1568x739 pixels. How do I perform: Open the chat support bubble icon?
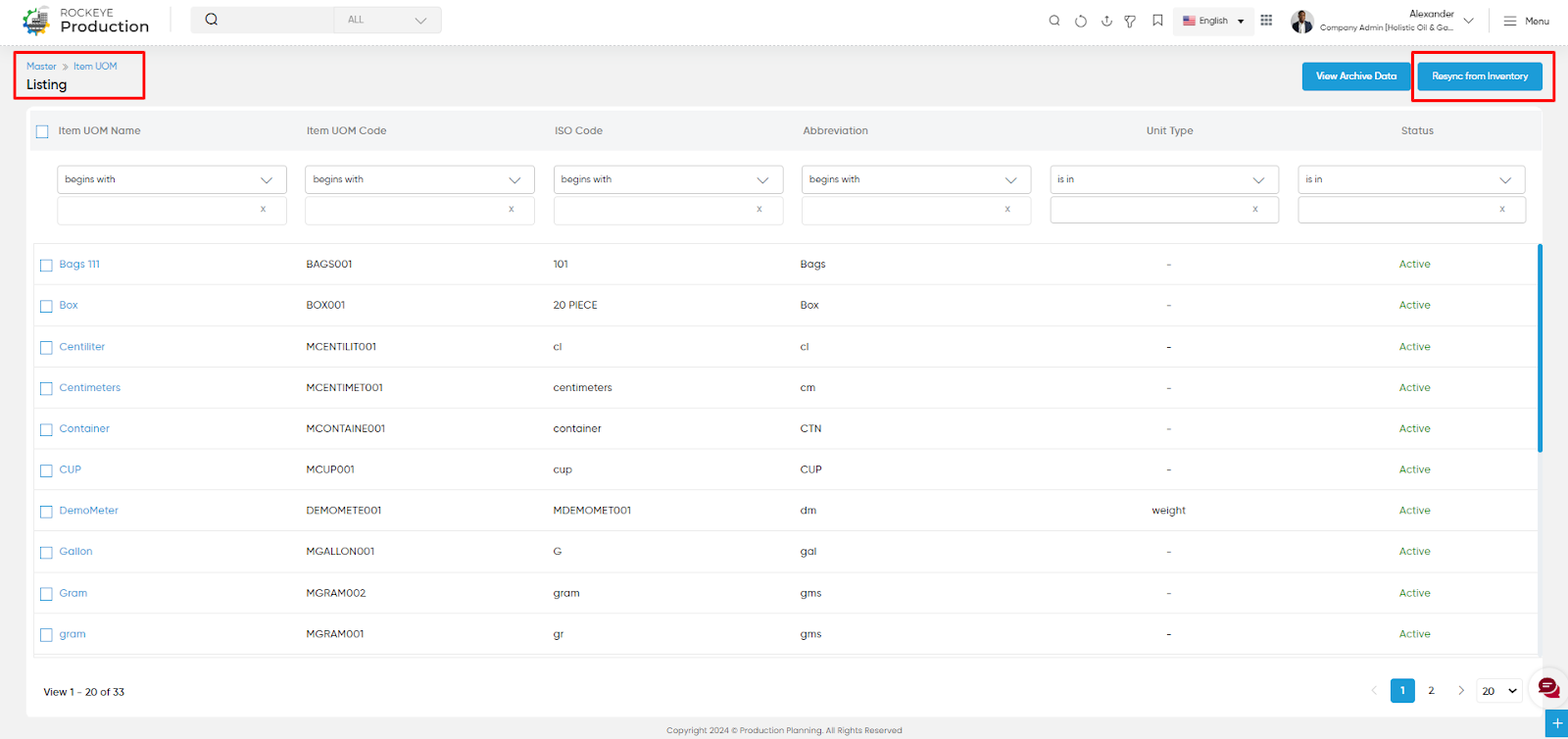point(1548,688)
